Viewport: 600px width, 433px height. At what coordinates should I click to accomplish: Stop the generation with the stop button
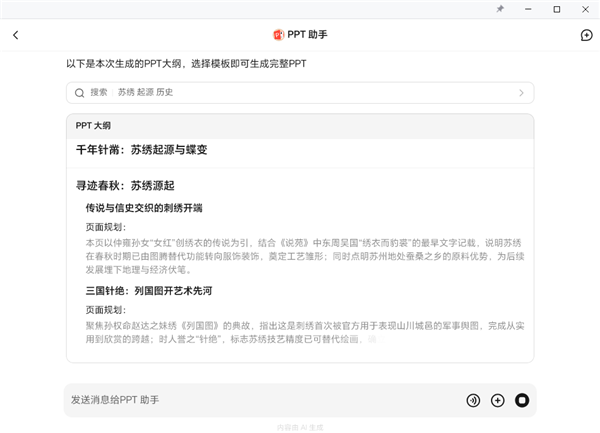pyautogui.click(x=521, y=400)
